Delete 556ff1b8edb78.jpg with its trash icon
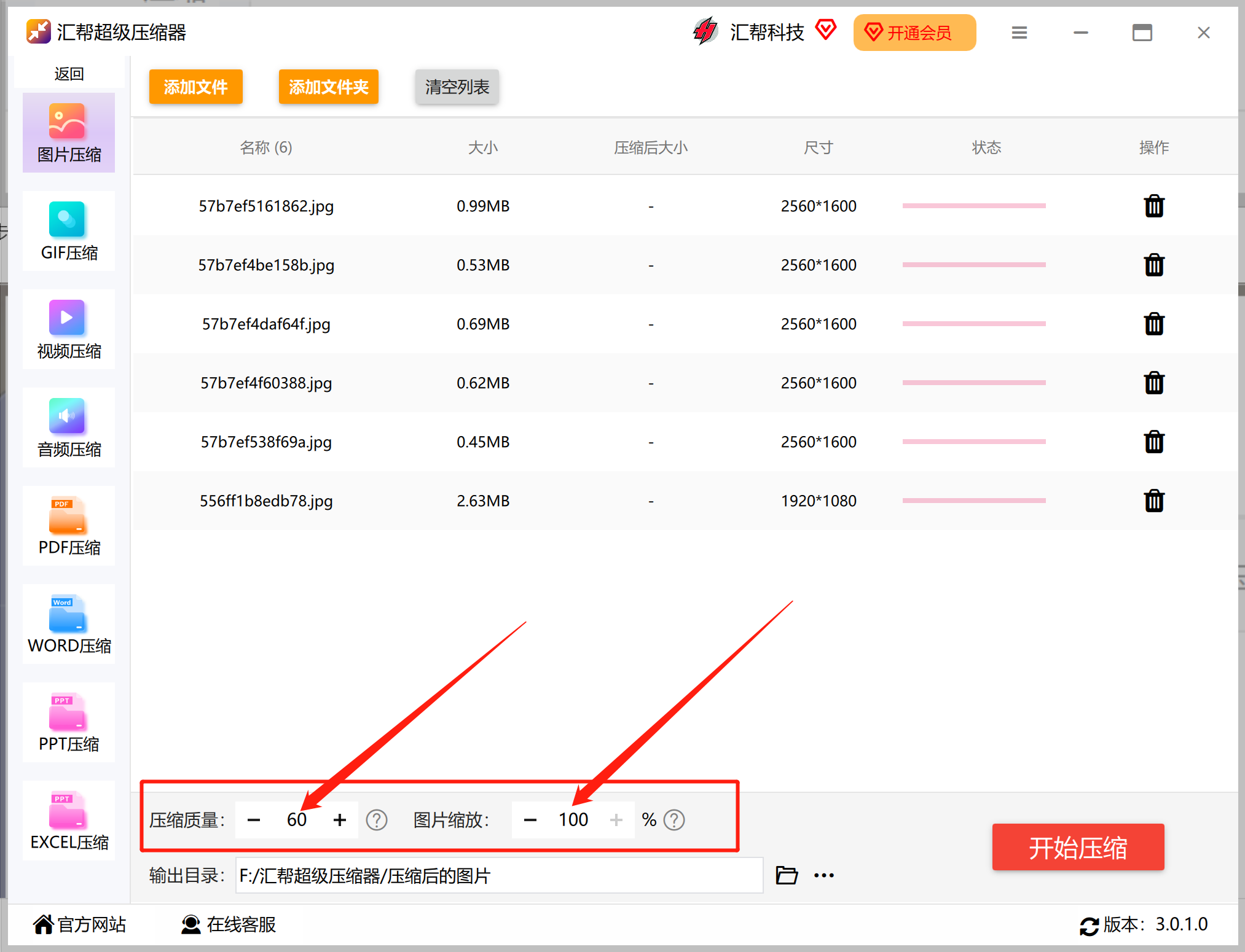The height and width of the screenshot is (952, 1245). tap(1154, 501)
